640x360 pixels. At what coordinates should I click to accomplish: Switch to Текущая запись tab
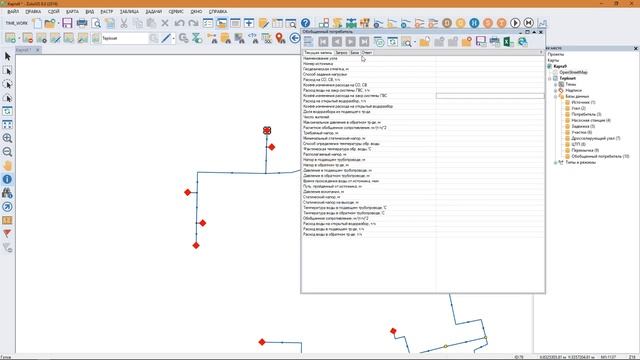(318, 53)
